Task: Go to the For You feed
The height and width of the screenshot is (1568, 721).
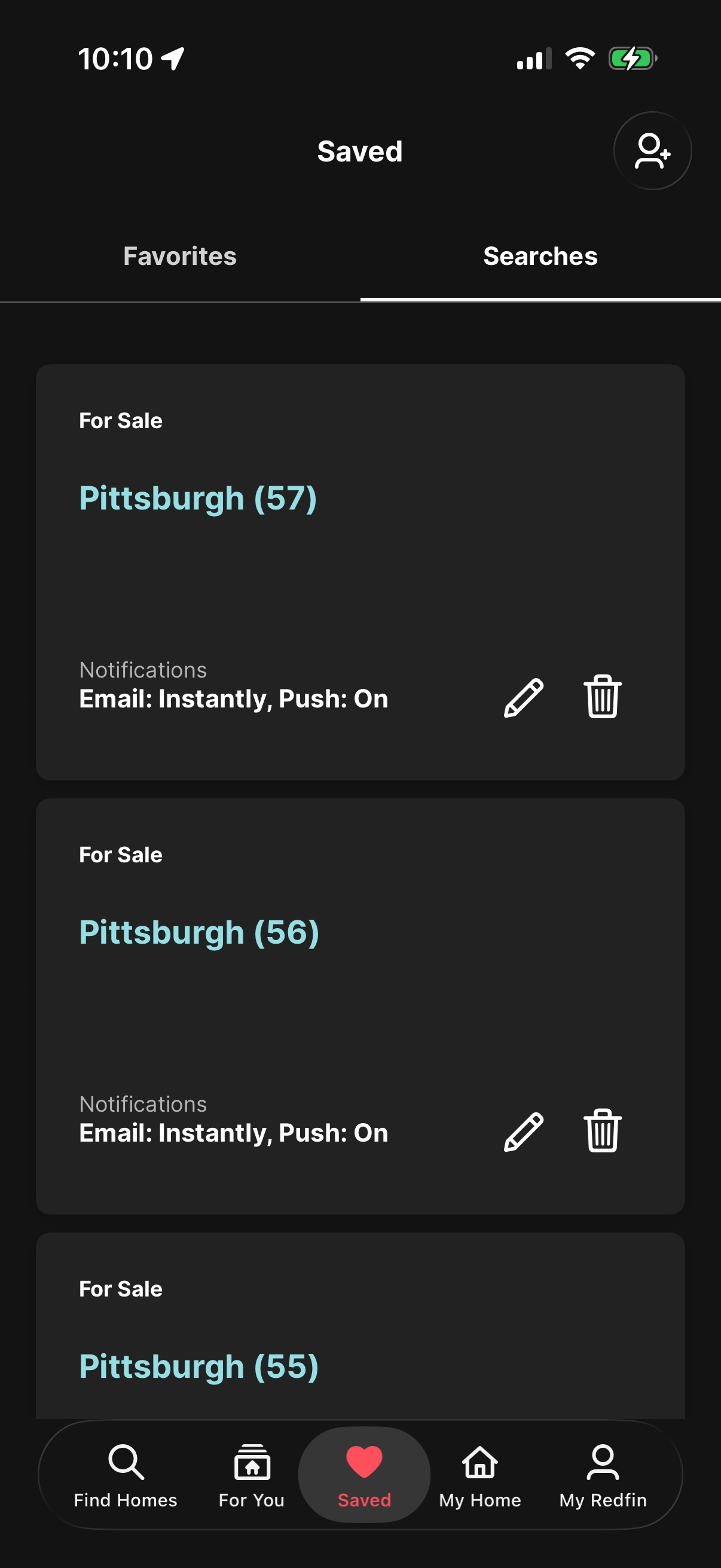Action: 251,1474
